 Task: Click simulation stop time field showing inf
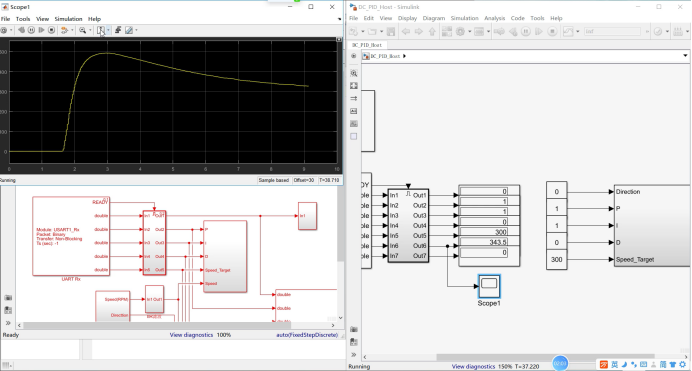[x=612, y=31]
